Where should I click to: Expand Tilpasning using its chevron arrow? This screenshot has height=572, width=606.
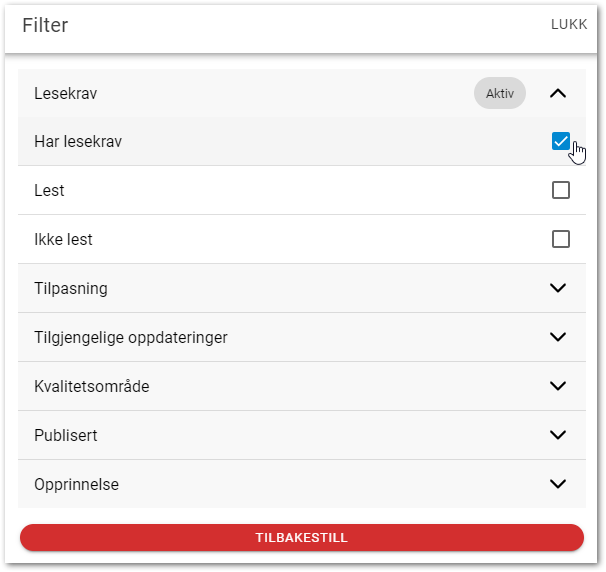click(559, 288)
